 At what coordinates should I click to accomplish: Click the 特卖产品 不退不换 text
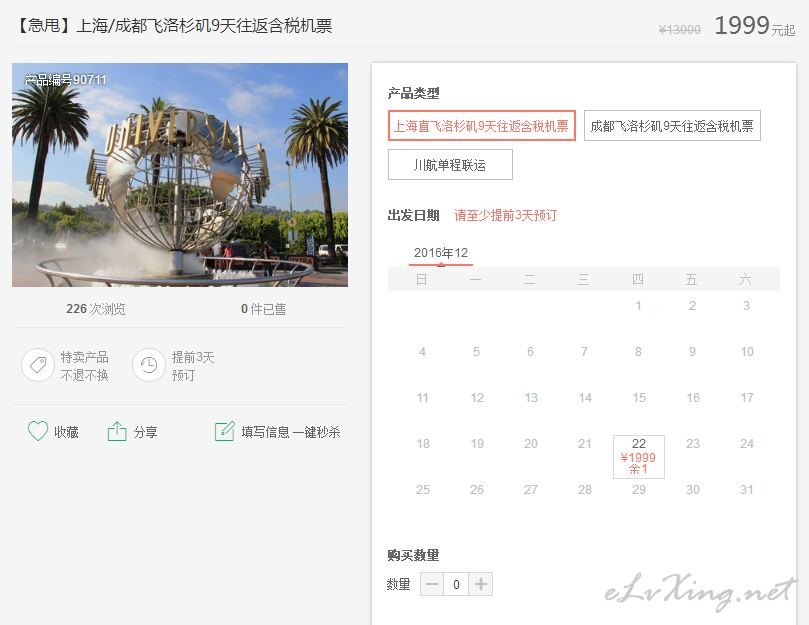pos(84,365)
